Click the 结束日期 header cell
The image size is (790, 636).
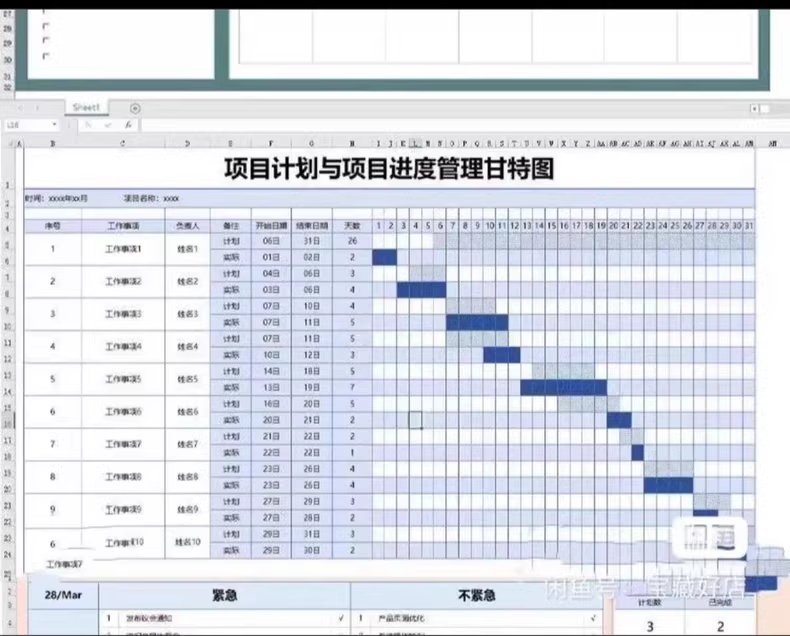tap(311, 226)
